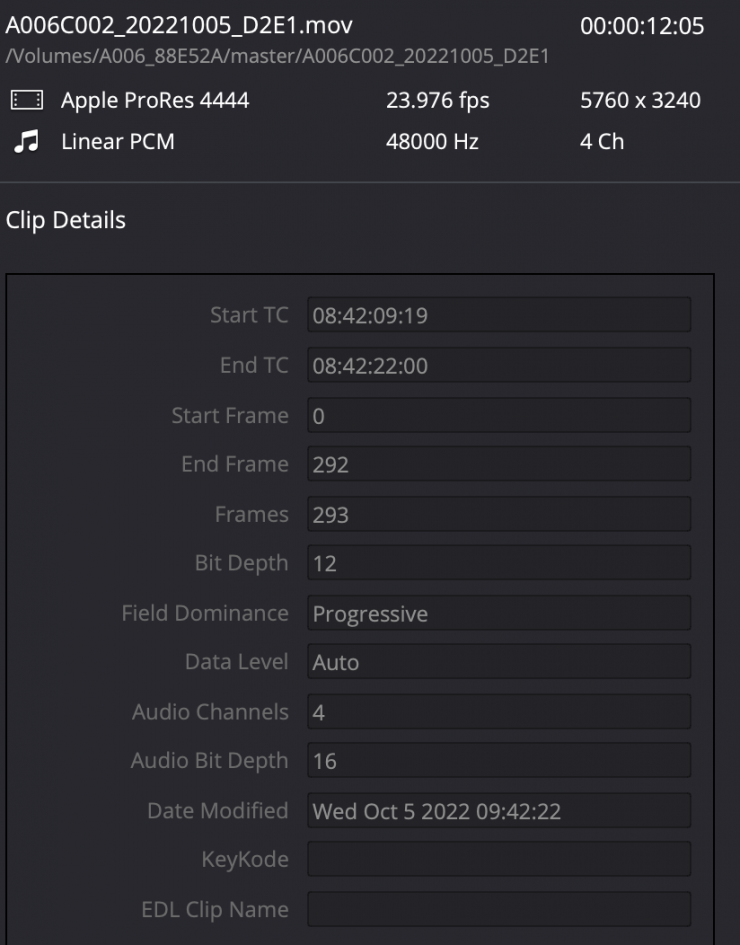Click the Clip Details section header
The width and height of the screenshot is (740, 945).
(x=66, y=220)
